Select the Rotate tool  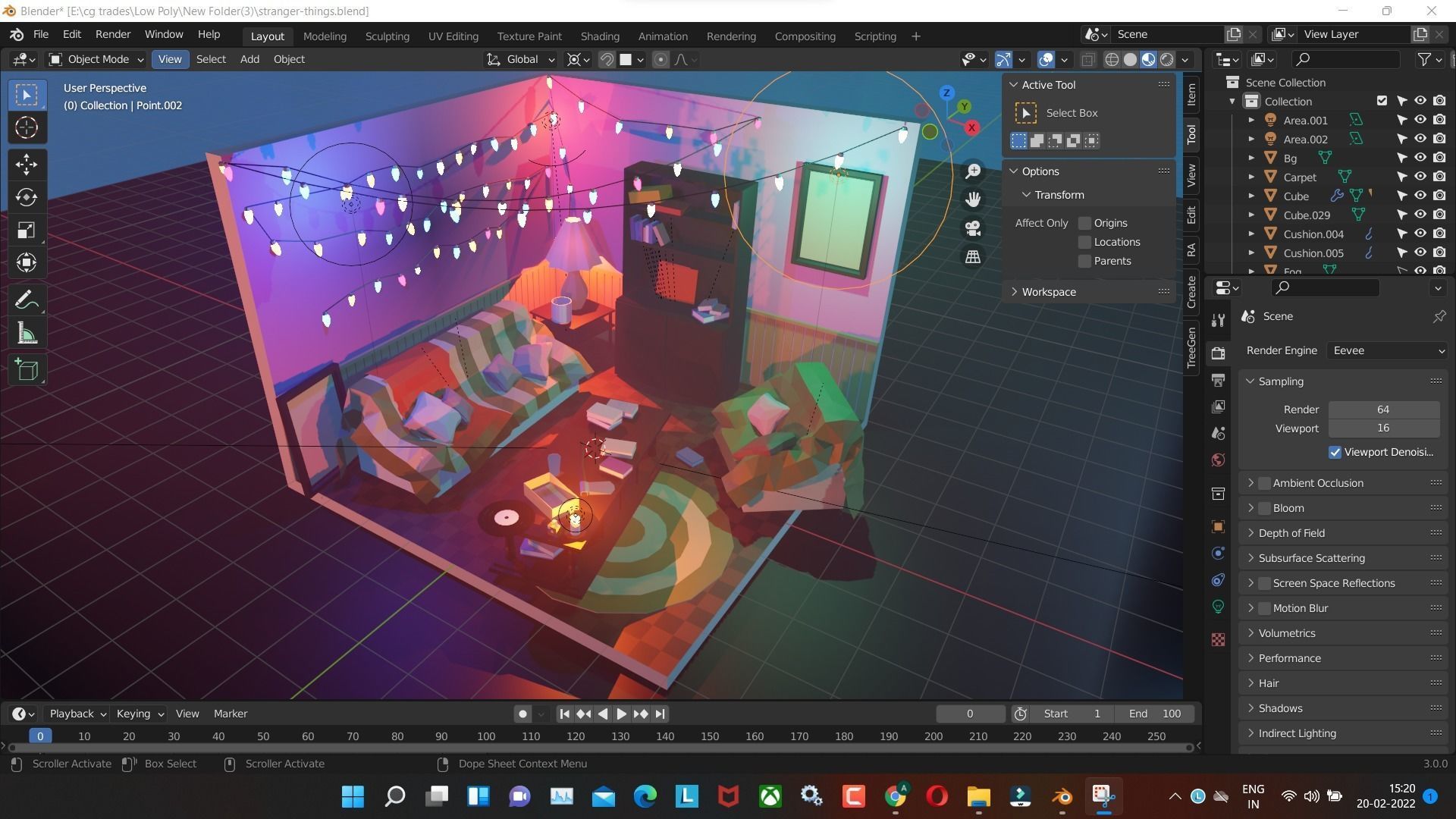[27, 197]
